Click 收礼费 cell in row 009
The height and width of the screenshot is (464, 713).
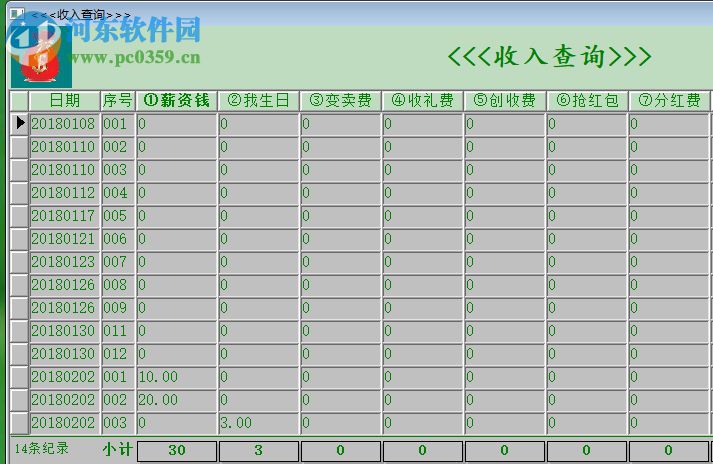click(x=422, y=308)
